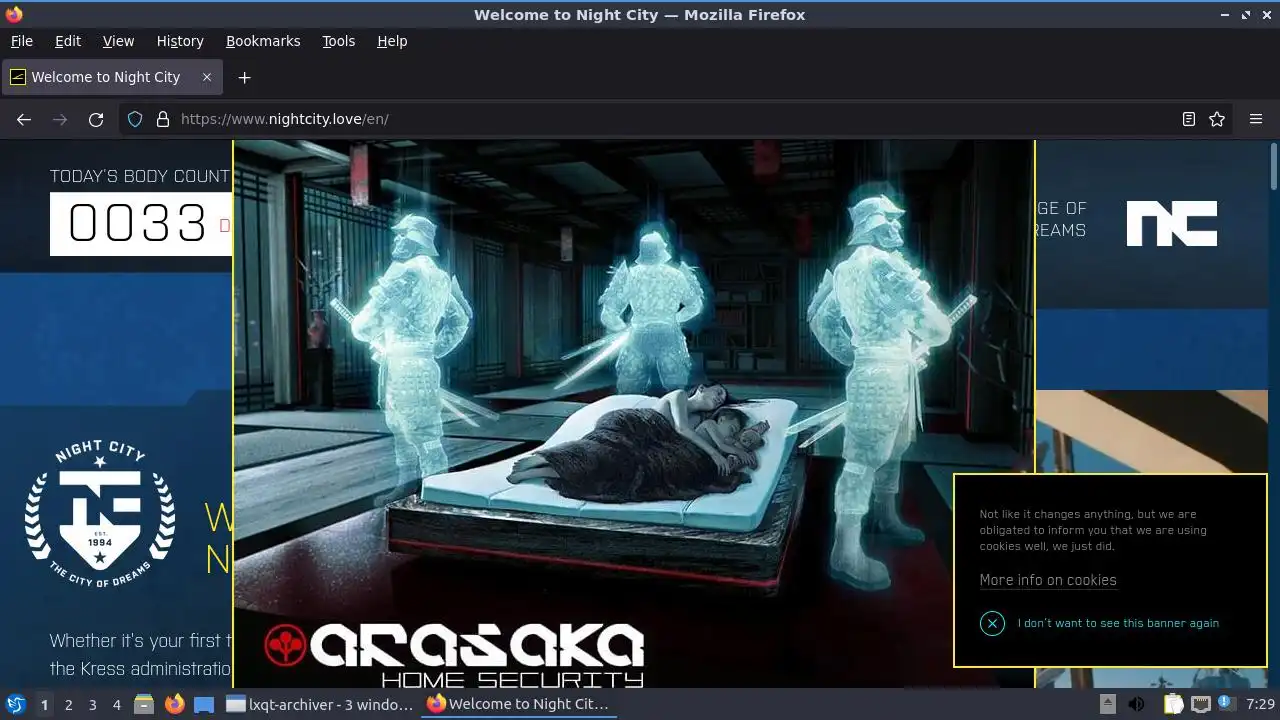Reload the current page
Screen dimensions: 1280x720
click(96, 119)
